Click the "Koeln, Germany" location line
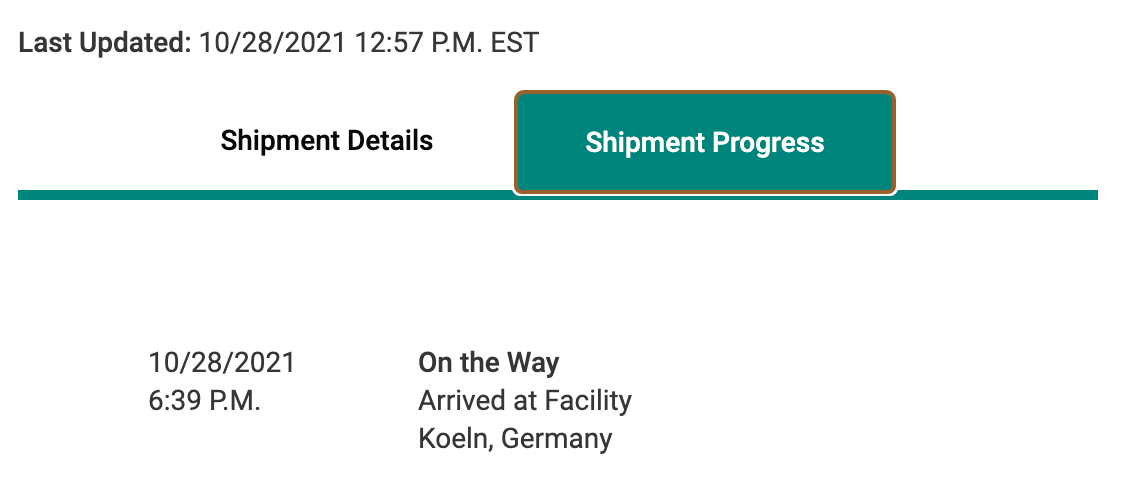 click(514, 438)
